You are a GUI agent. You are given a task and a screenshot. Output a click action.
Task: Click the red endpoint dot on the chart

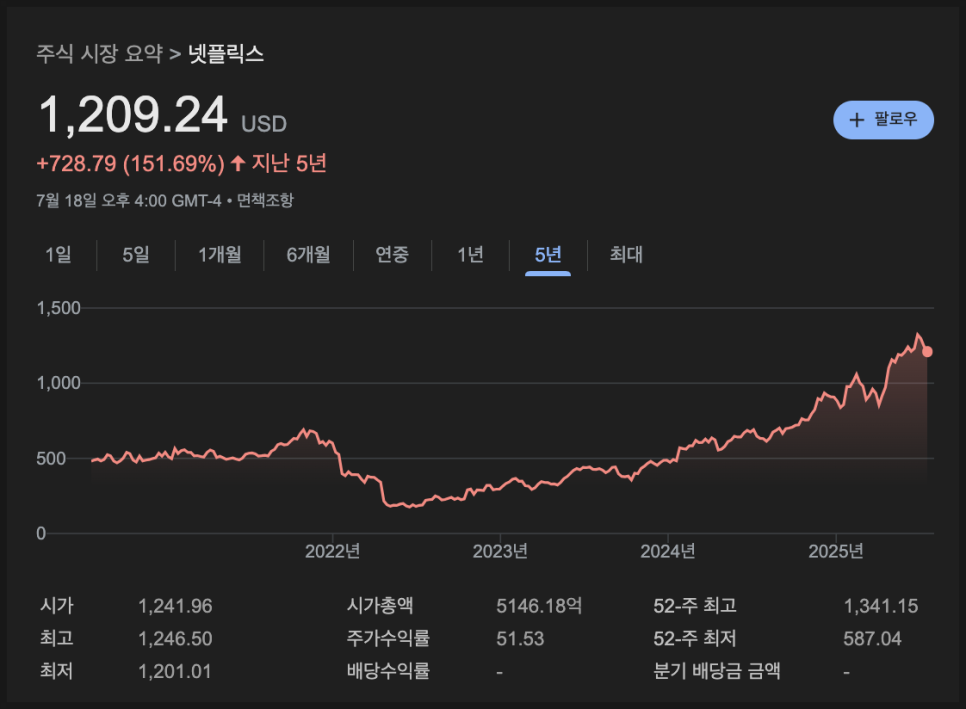[927, 352]
